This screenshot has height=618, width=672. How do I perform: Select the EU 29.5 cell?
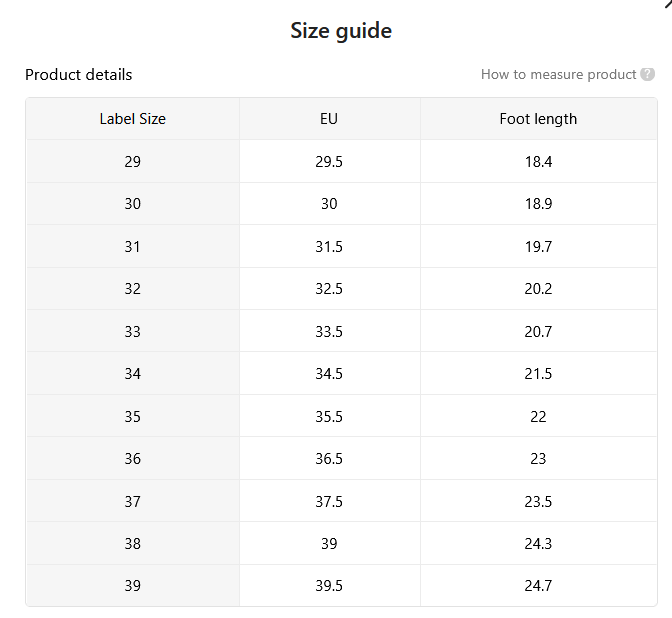click(329, 162)
